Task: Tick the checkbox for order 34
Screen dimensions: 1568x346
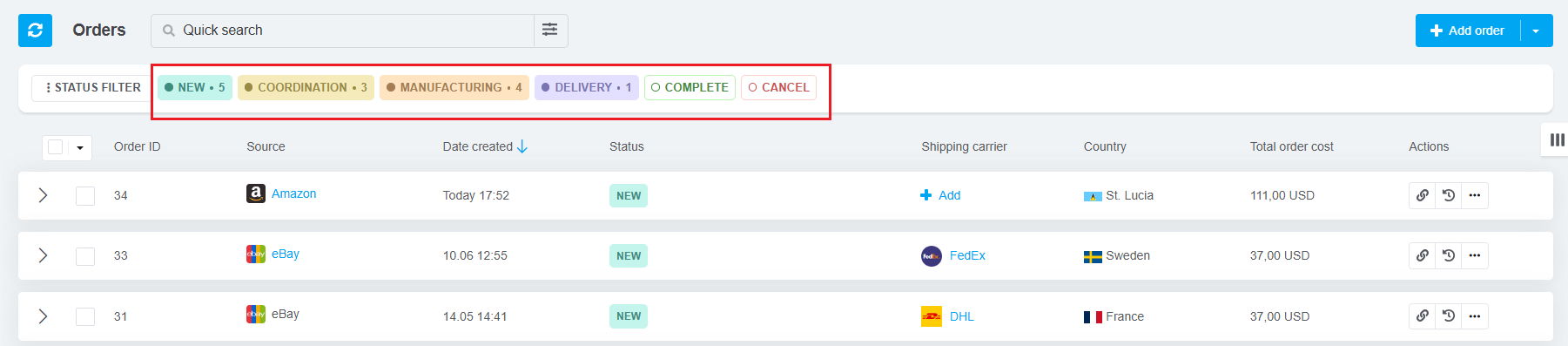Action: pos(85,195)
